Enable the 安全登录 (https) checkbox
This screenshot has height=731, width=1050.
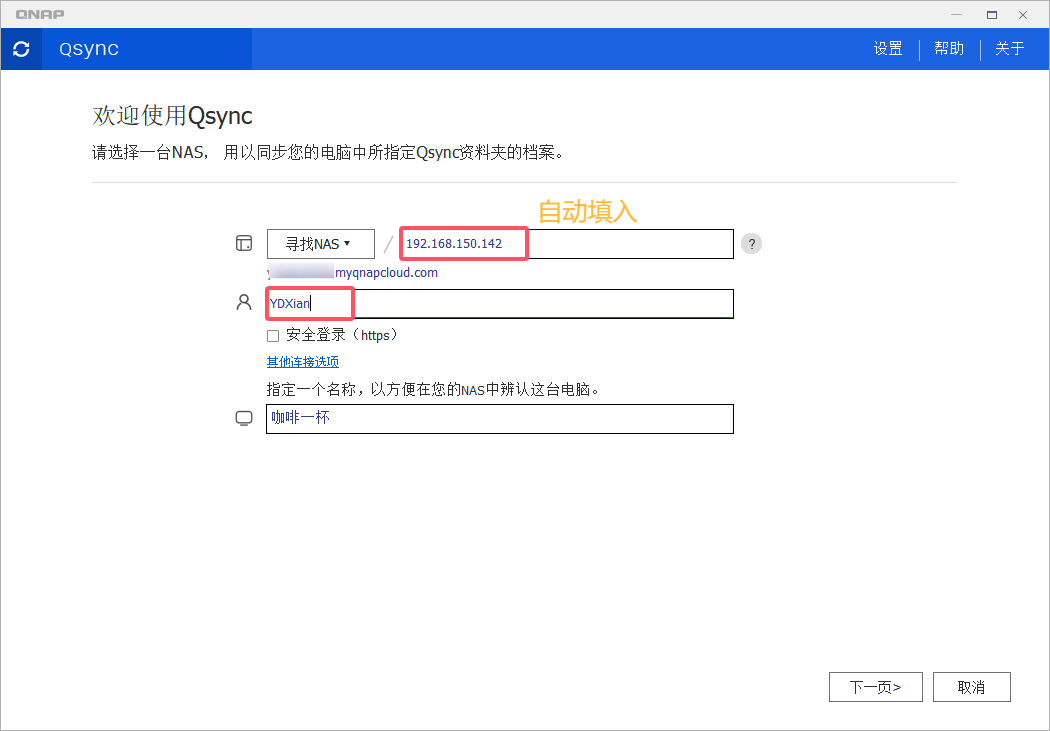coord(273,336)
